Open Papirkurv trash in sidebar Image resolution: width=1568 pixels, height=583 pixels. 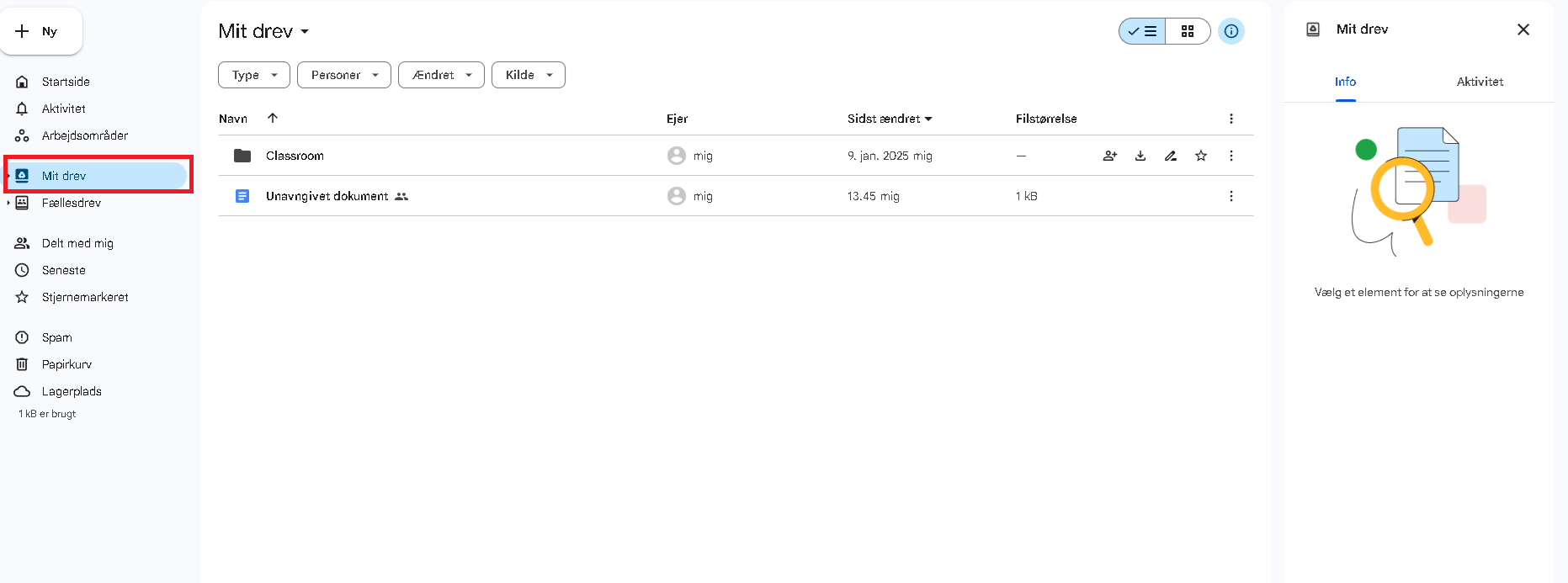point(66,364)
